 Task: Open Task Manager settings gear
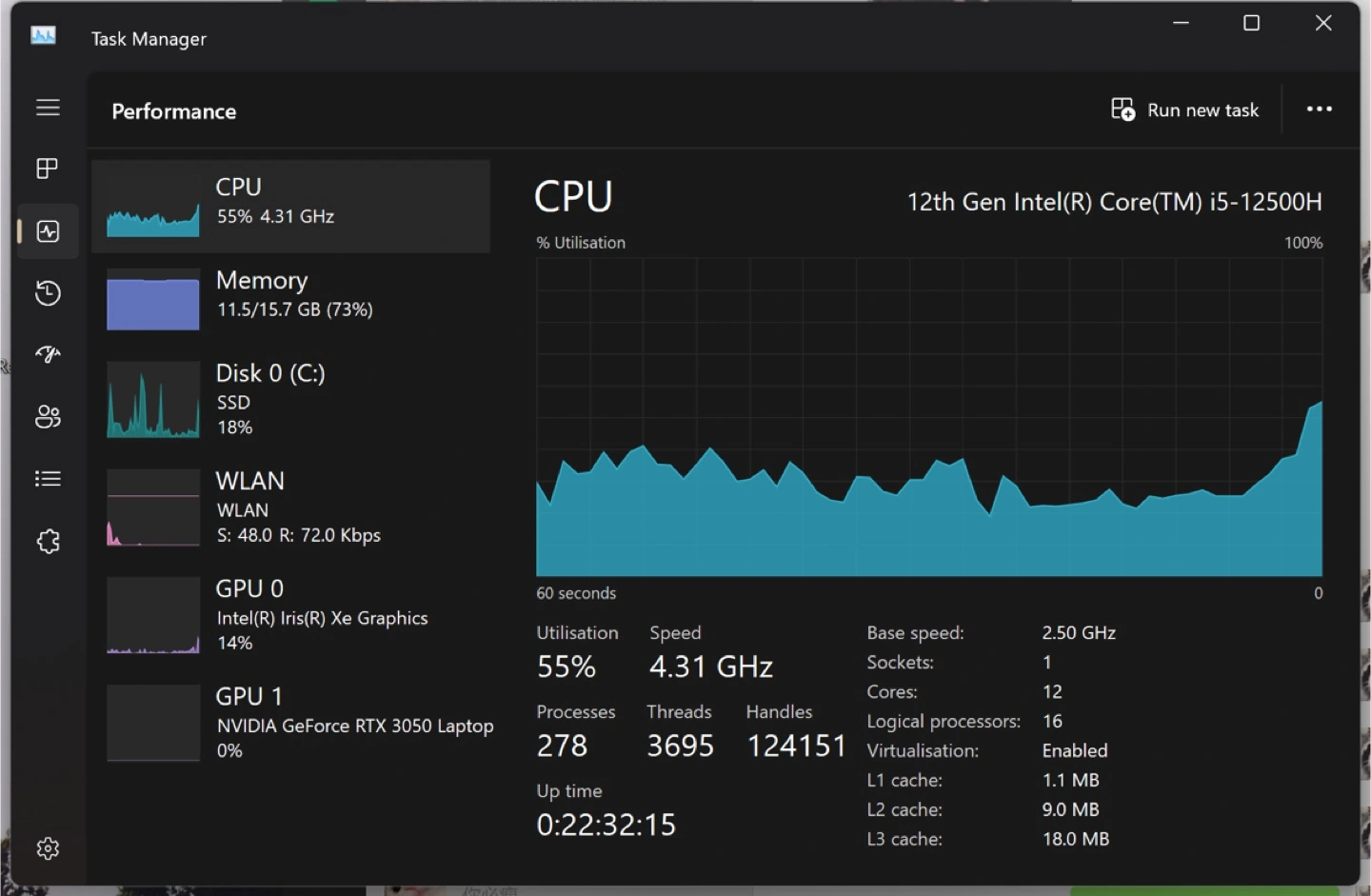coord(48,848)
